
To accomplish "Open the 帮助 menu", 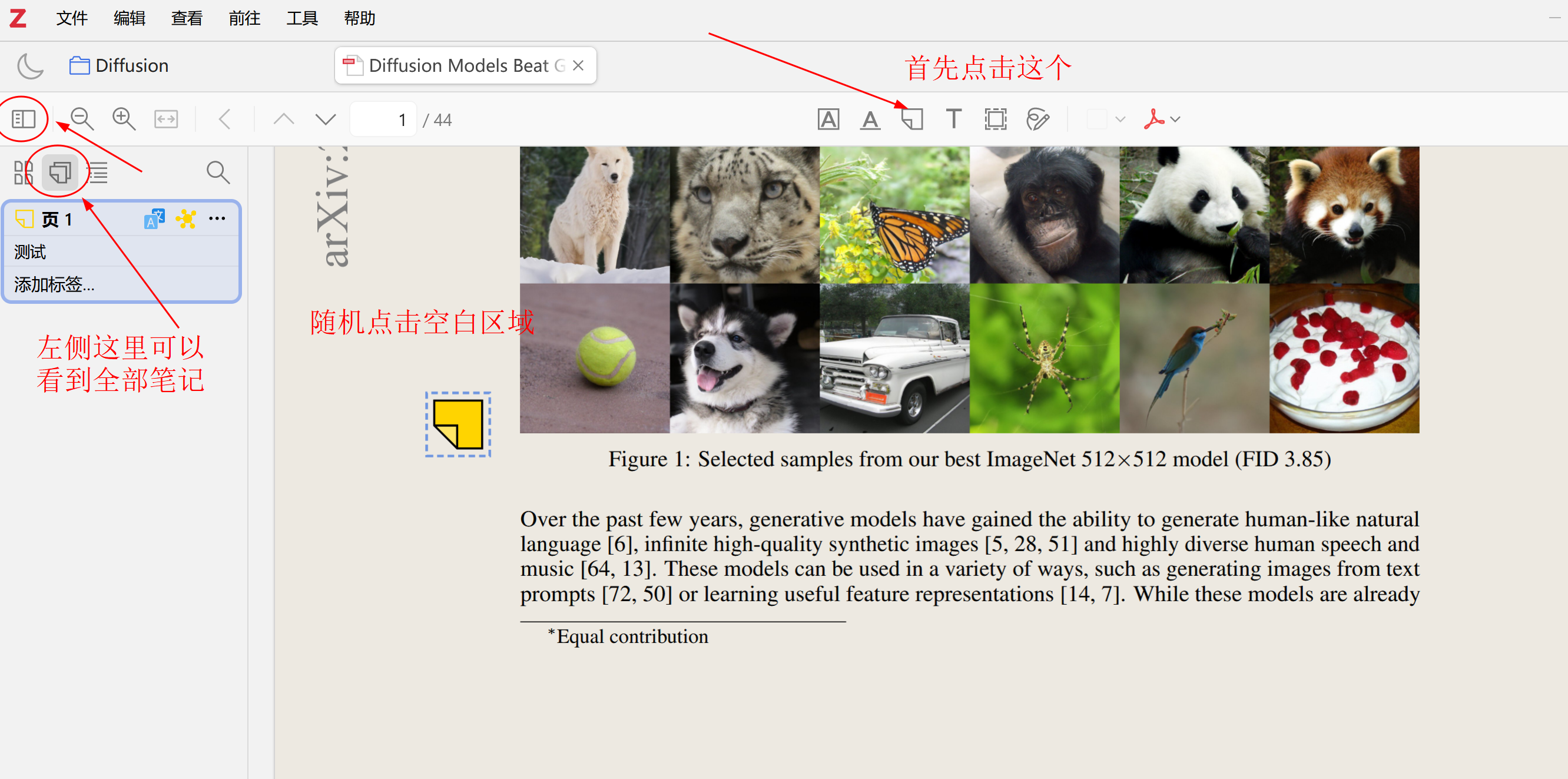I will click(x=359, y=18).
